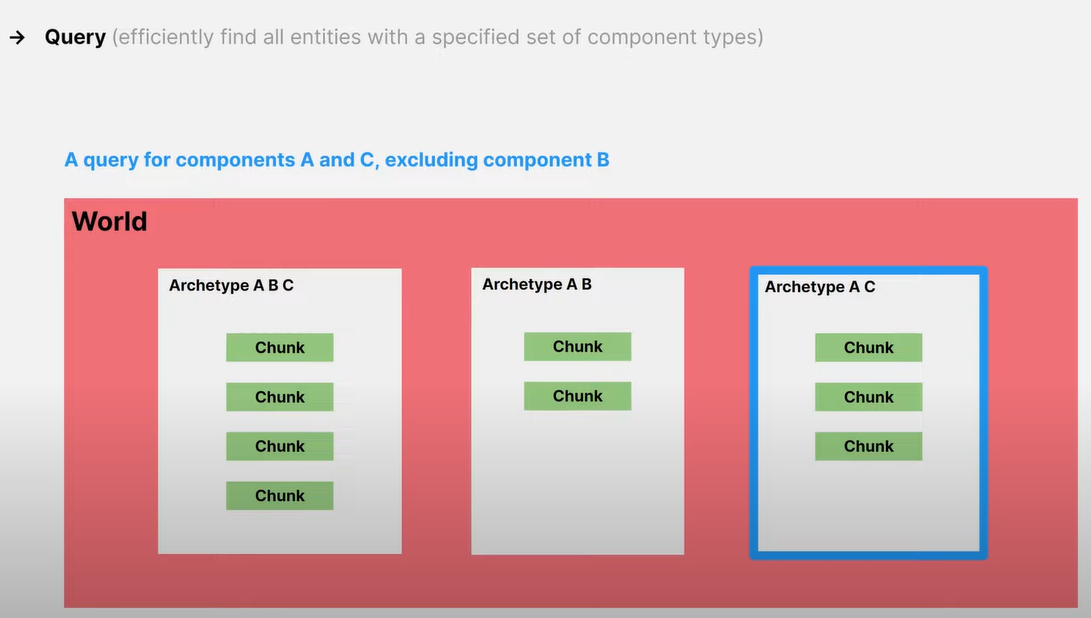Select bottom Chunk in Archetype A B
This screenshot has width=1091, height=618.
577,396
